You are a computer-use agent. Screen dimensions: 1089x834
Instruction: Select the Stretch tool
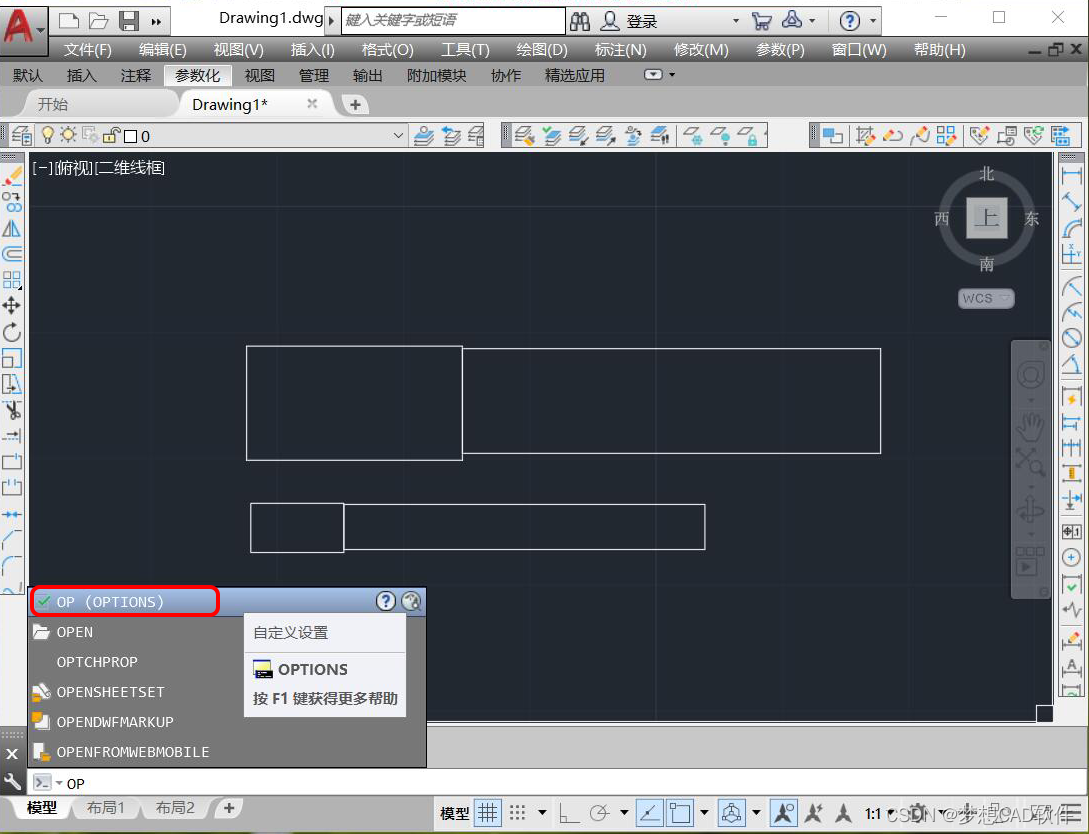point(12,384)
